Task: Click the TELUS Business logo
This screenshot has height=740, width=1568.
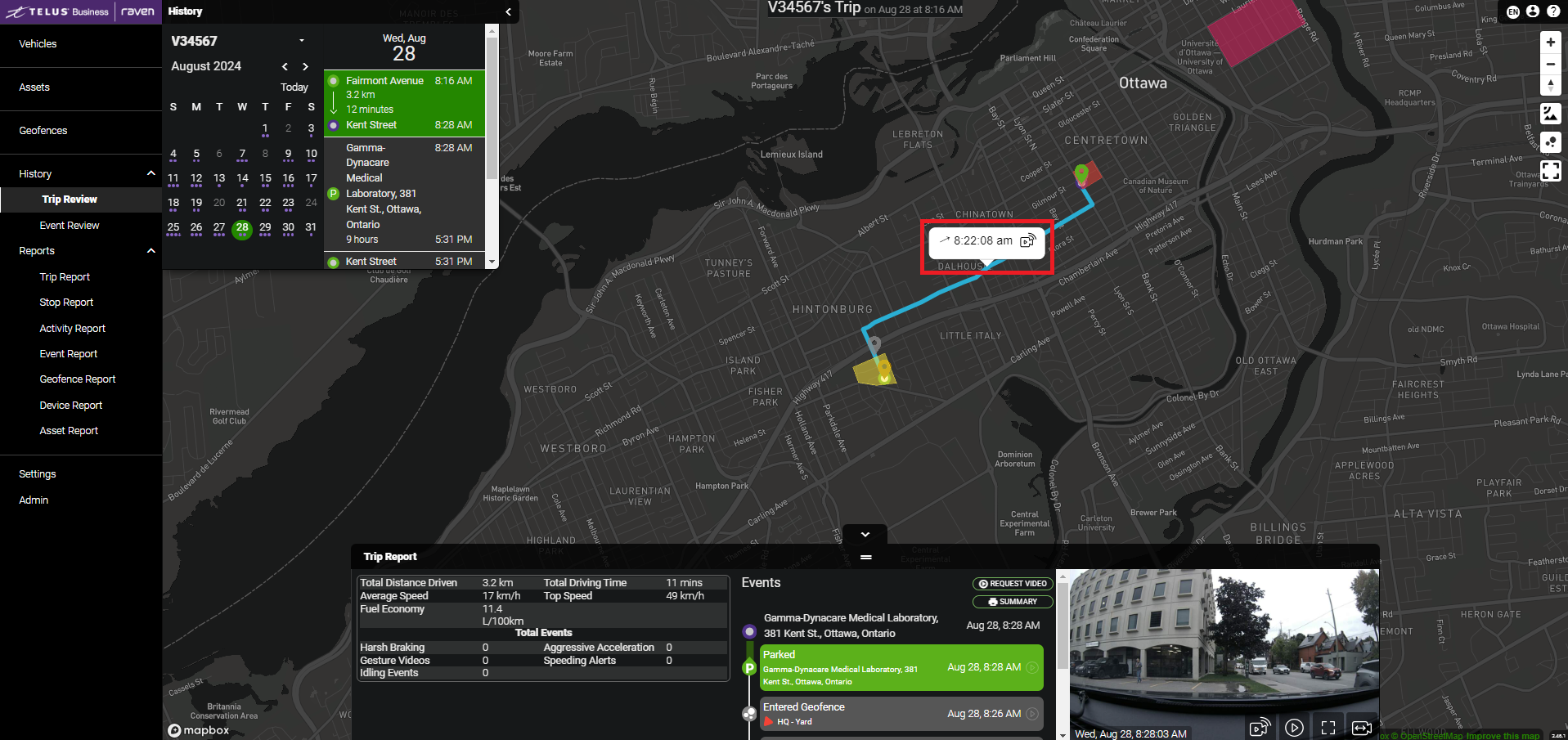Action: pos(57,11)
